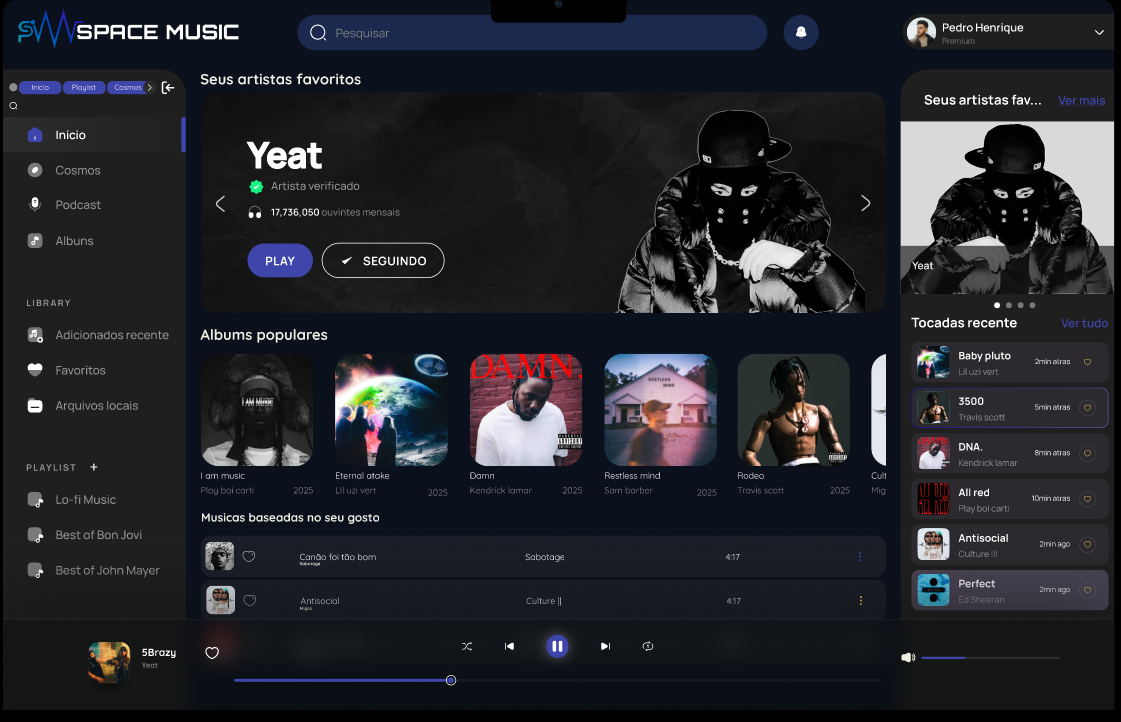Like the Antisocial track in list
Screen dimensions: 1121x722
pyautogui.click(x=250, y=600)
